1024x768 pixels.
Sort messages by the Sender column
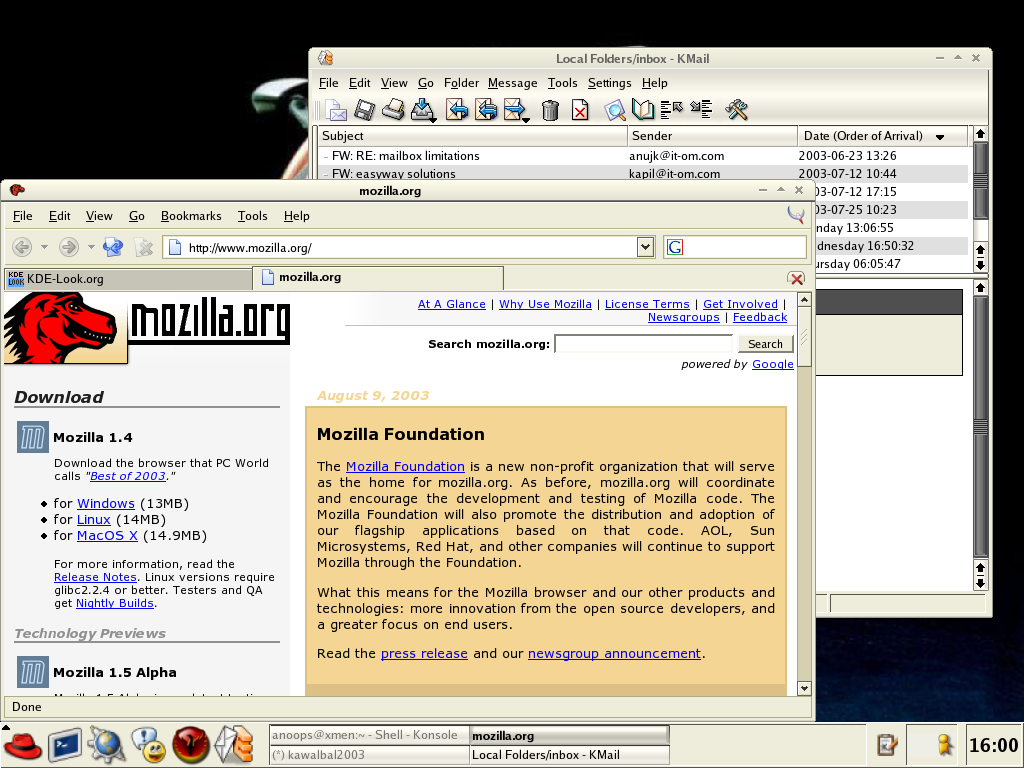click(712, 136)
